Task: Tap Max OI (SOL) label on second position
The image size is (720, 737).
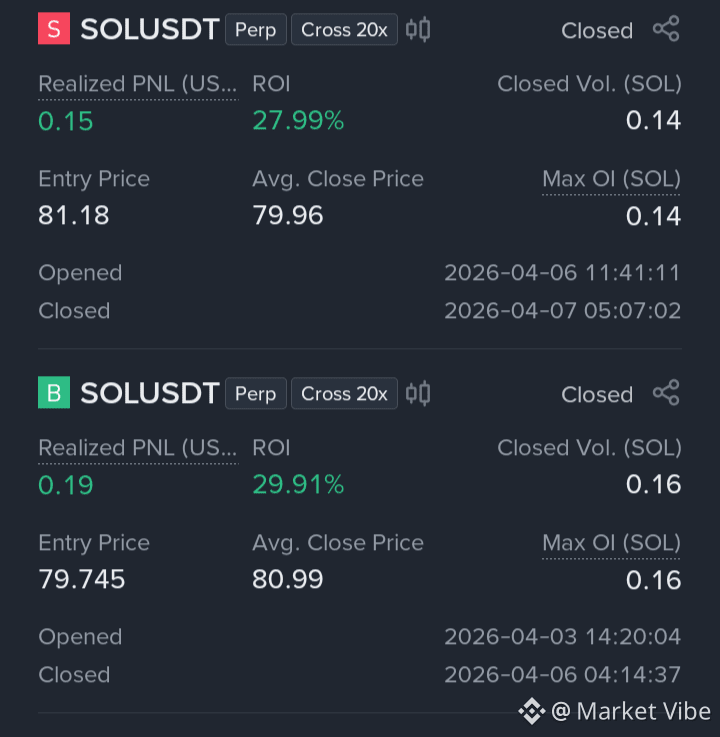Action: 611,543
